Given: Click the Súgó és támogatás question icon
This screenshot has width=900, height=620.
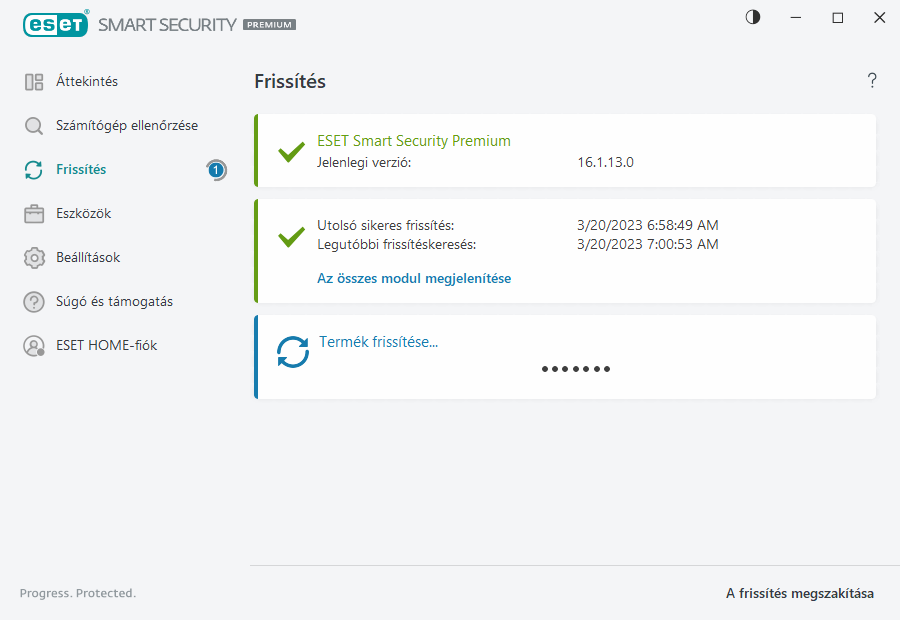Looking at the screenshot, I should (34, 302).
